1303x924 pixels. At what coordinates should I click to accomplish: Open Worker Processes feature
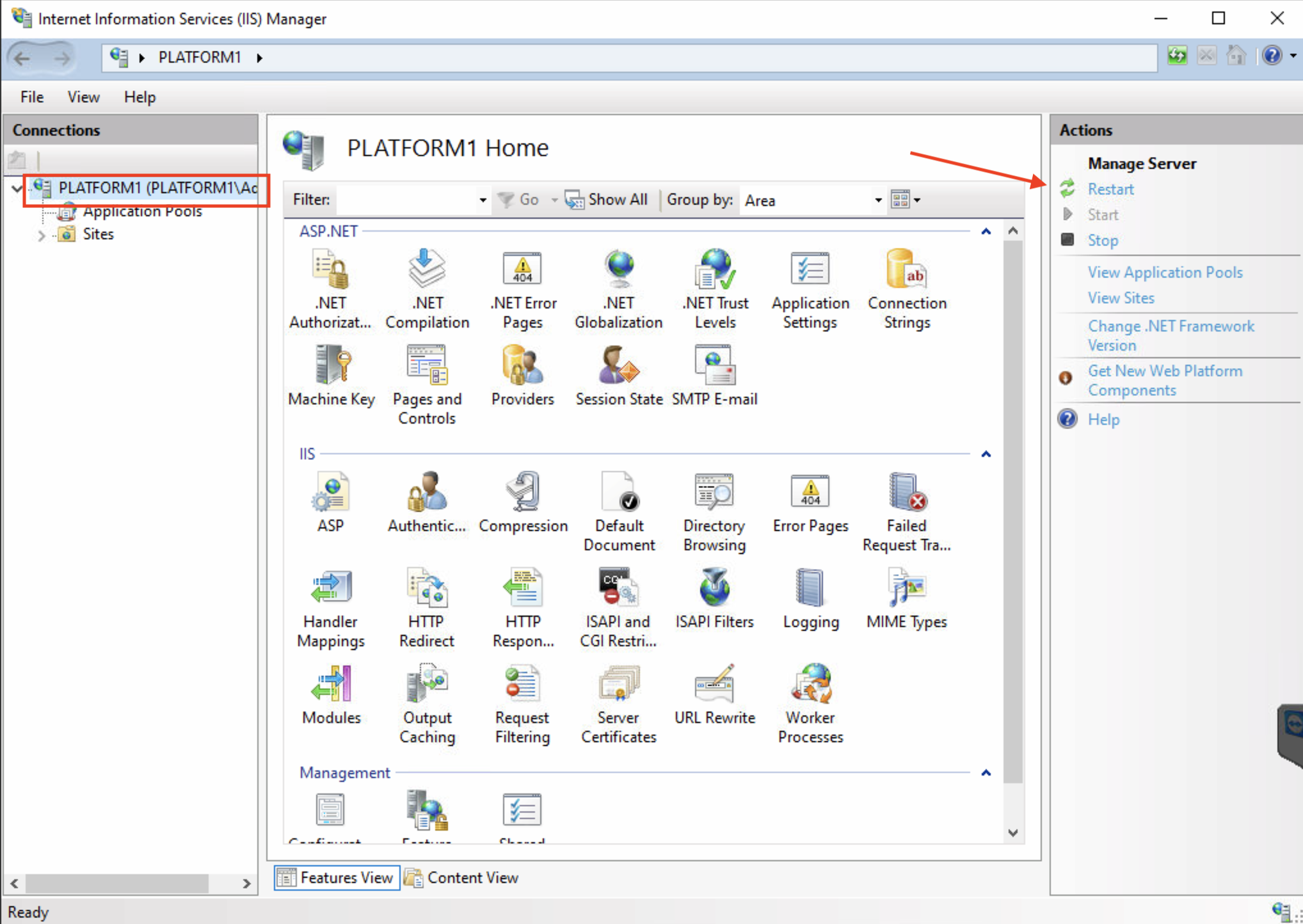(x=810, y=704)
